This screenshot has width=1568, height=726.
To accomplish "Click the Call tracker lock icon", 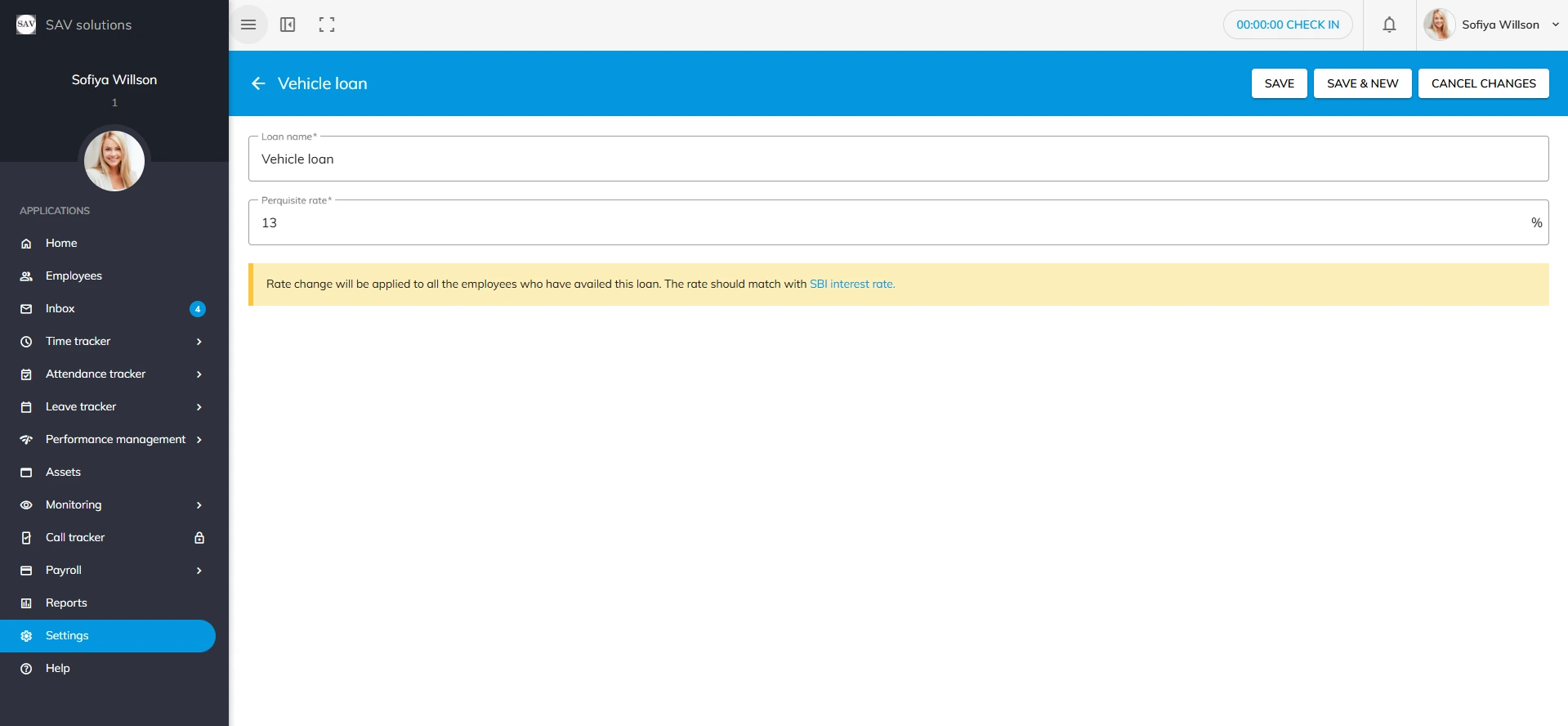I will [199, 537].
